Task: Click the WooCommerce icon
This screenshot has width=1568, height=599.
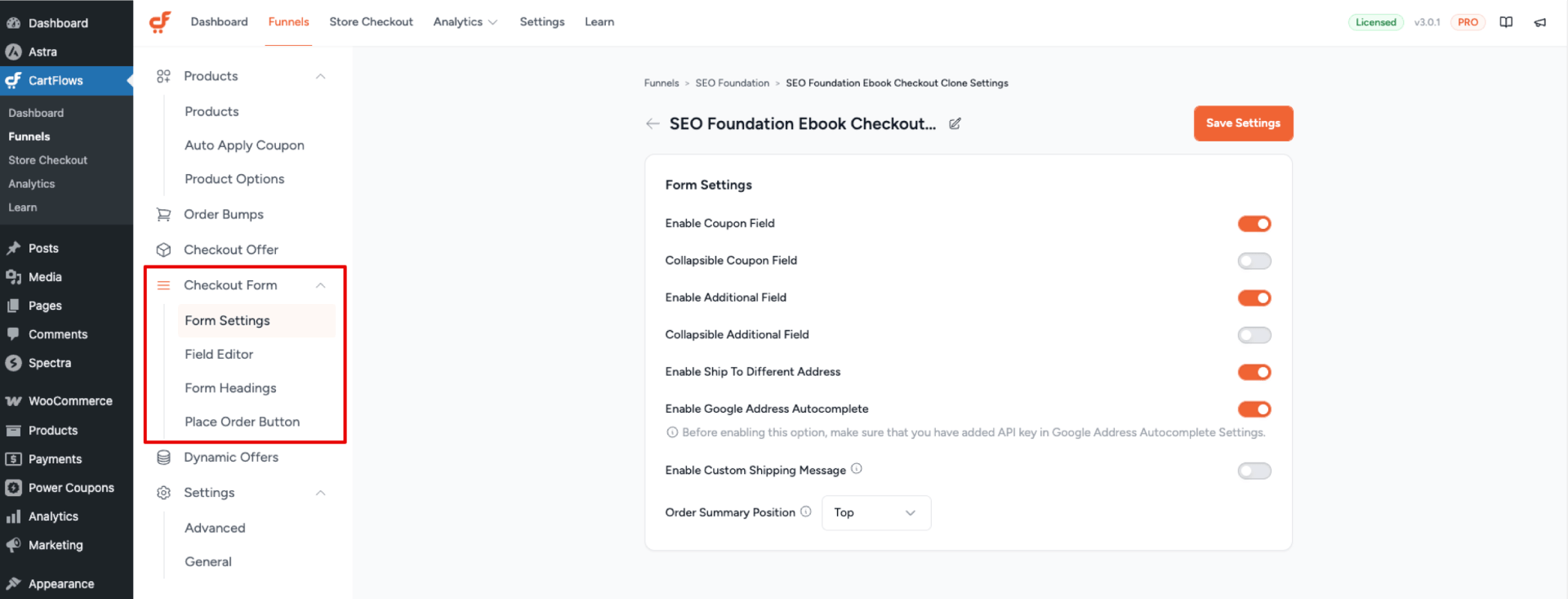Action: [14, 401]
